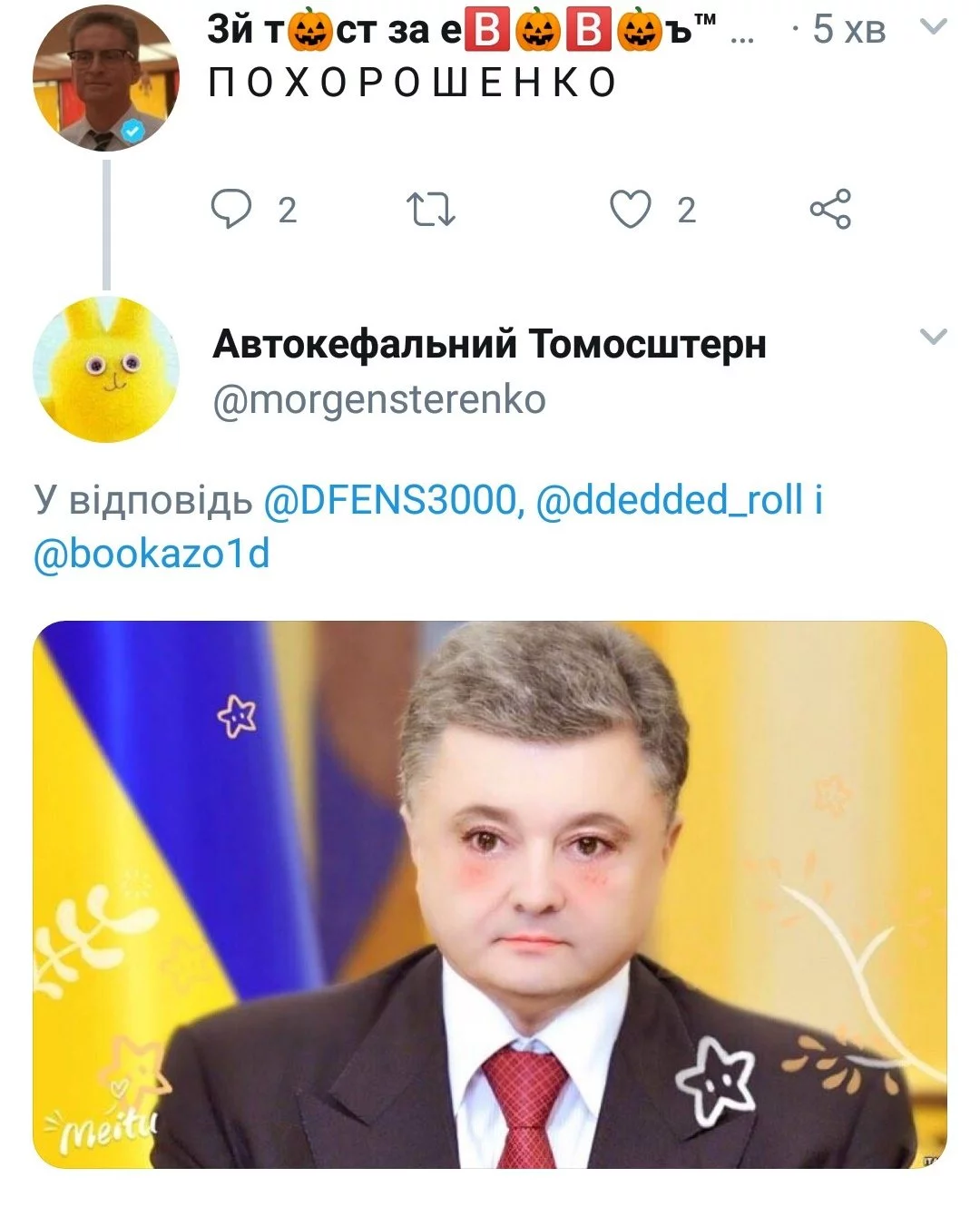Expand options chevron beside Автокефальний Томосштерн
Viewport: 980px width, 1207px height.
933,337
